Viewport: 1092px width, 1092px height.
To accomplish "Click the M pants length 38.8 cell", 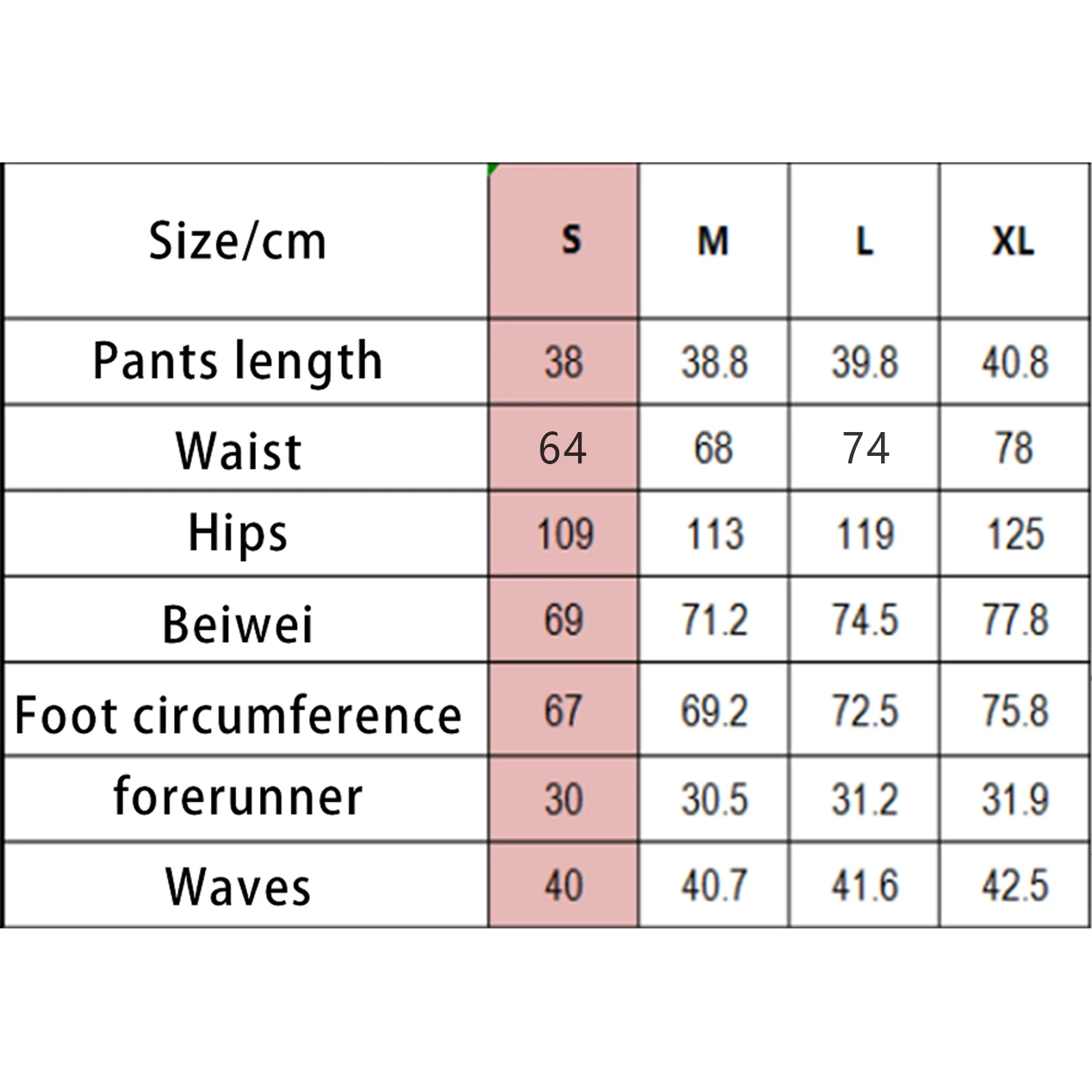I will point(714,362).
